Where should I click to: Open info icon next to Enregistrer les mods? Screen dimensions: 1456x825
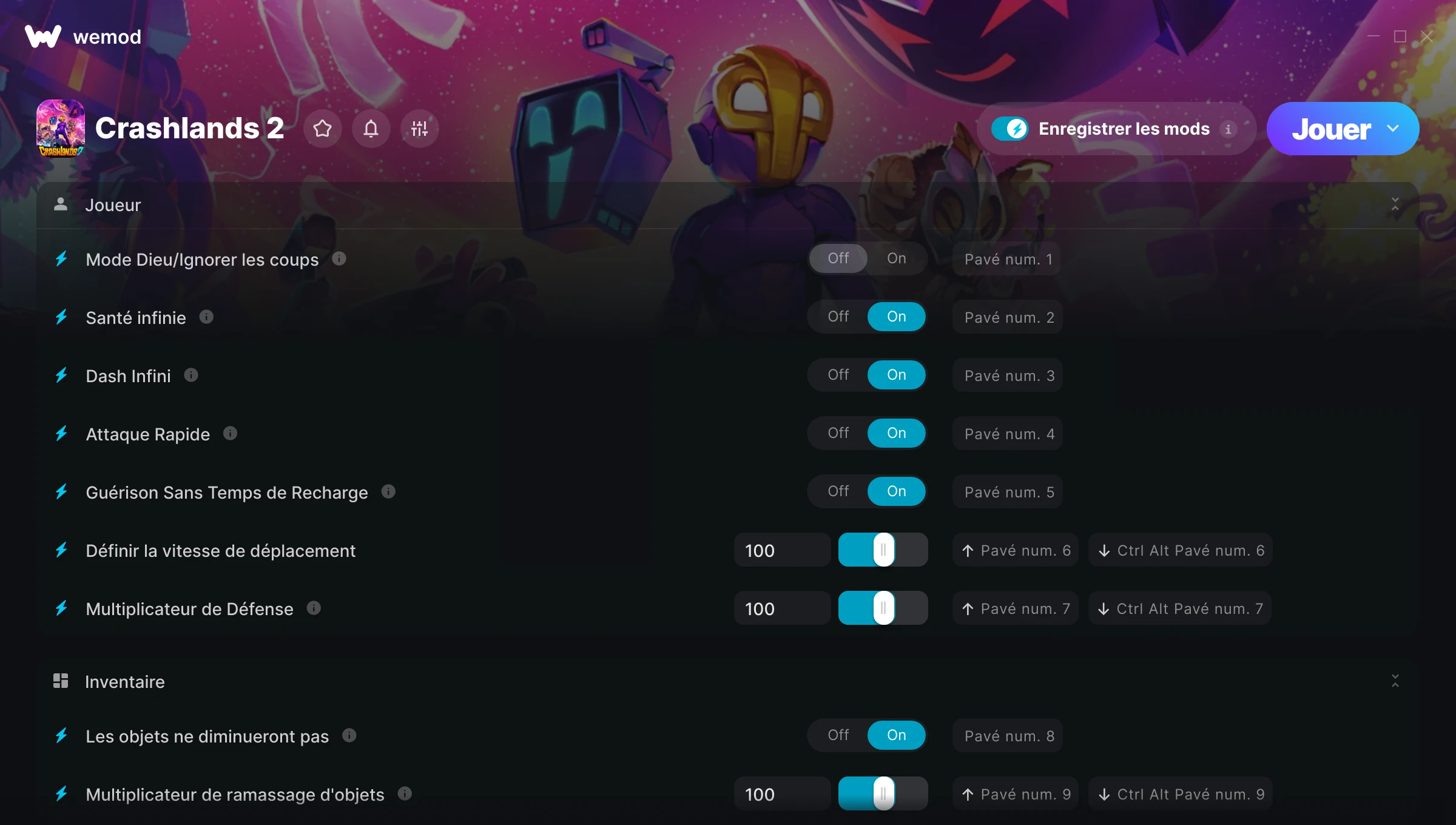[x=1228, y=129]
